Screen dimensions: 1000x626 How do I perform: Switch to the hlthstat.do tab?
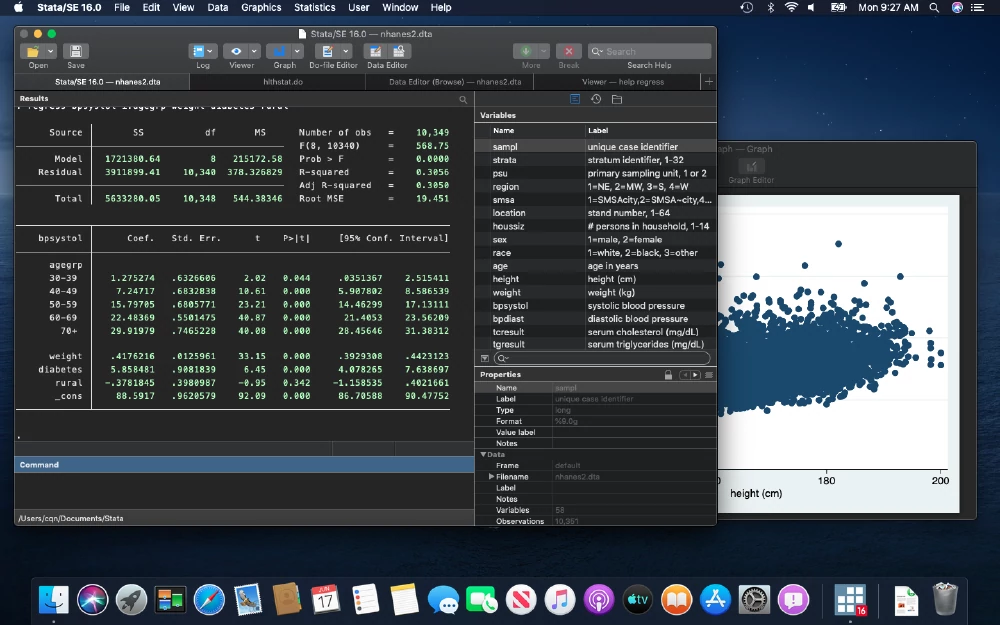tap(283, 82)
